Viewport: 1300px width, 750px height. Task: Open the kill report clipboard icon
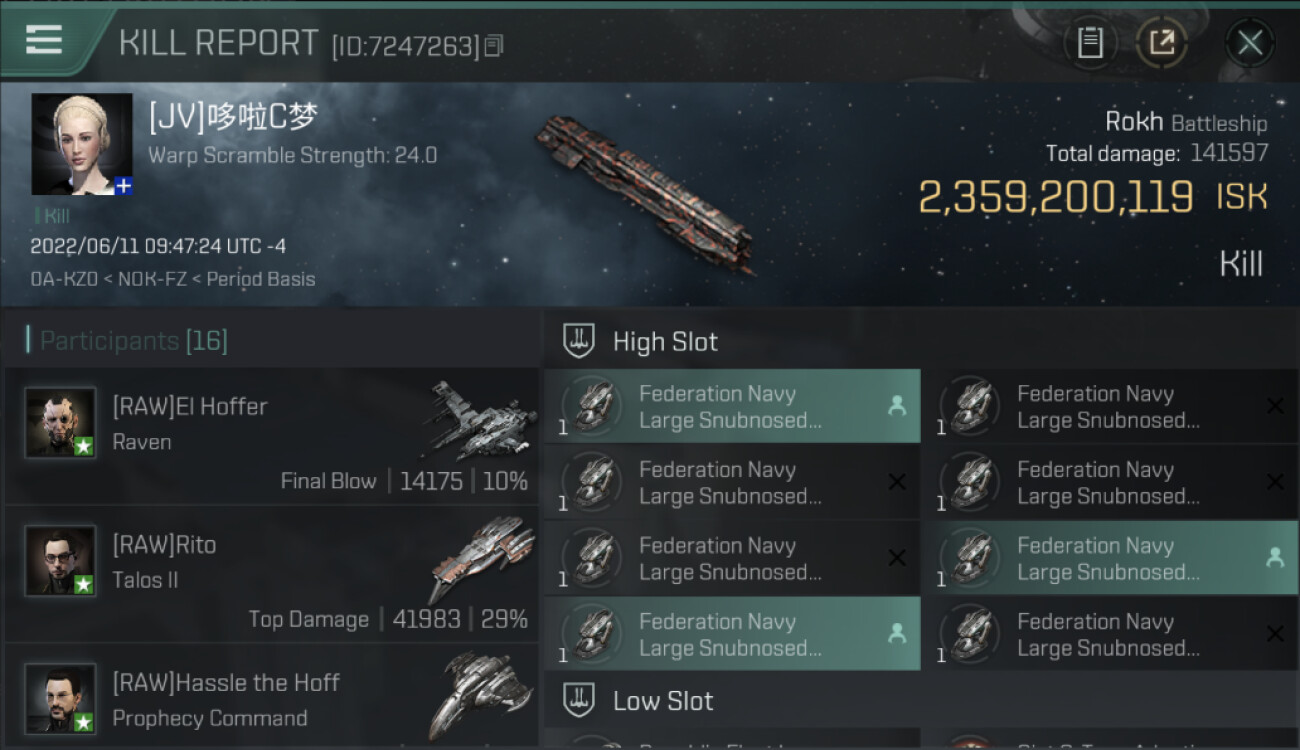click(1090, 43)
